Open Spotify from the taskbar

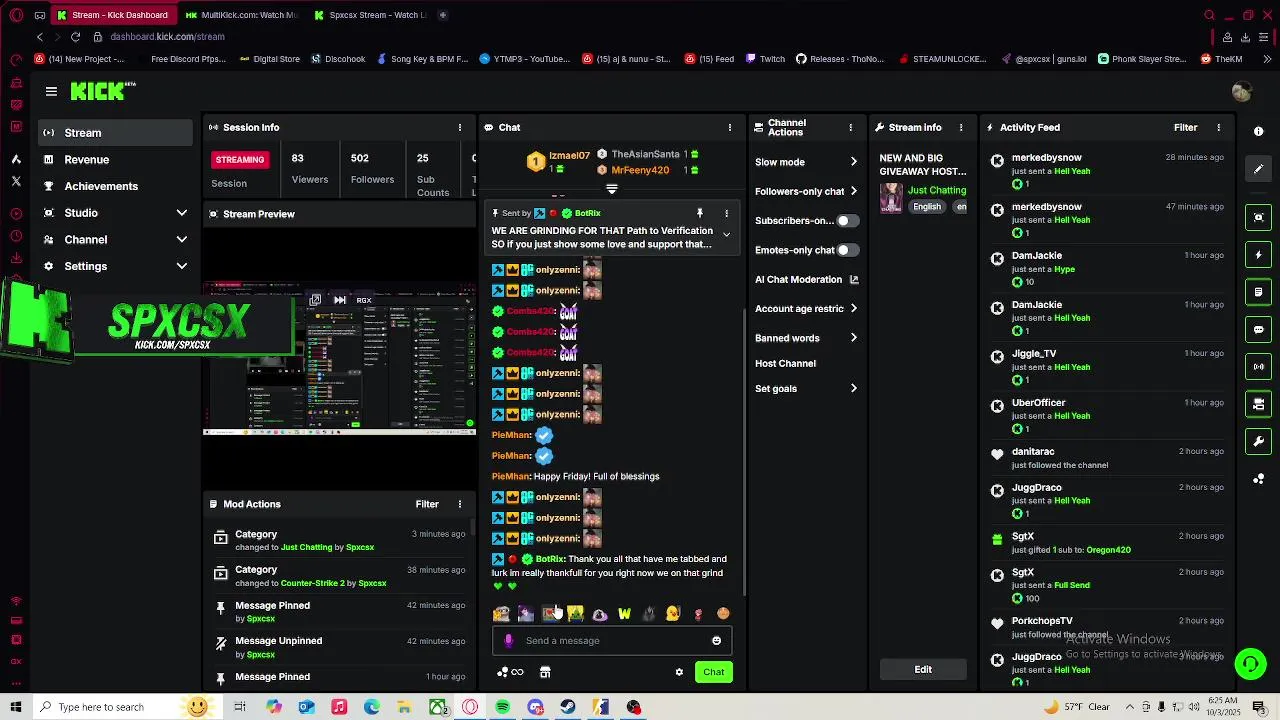pos(503,707)
